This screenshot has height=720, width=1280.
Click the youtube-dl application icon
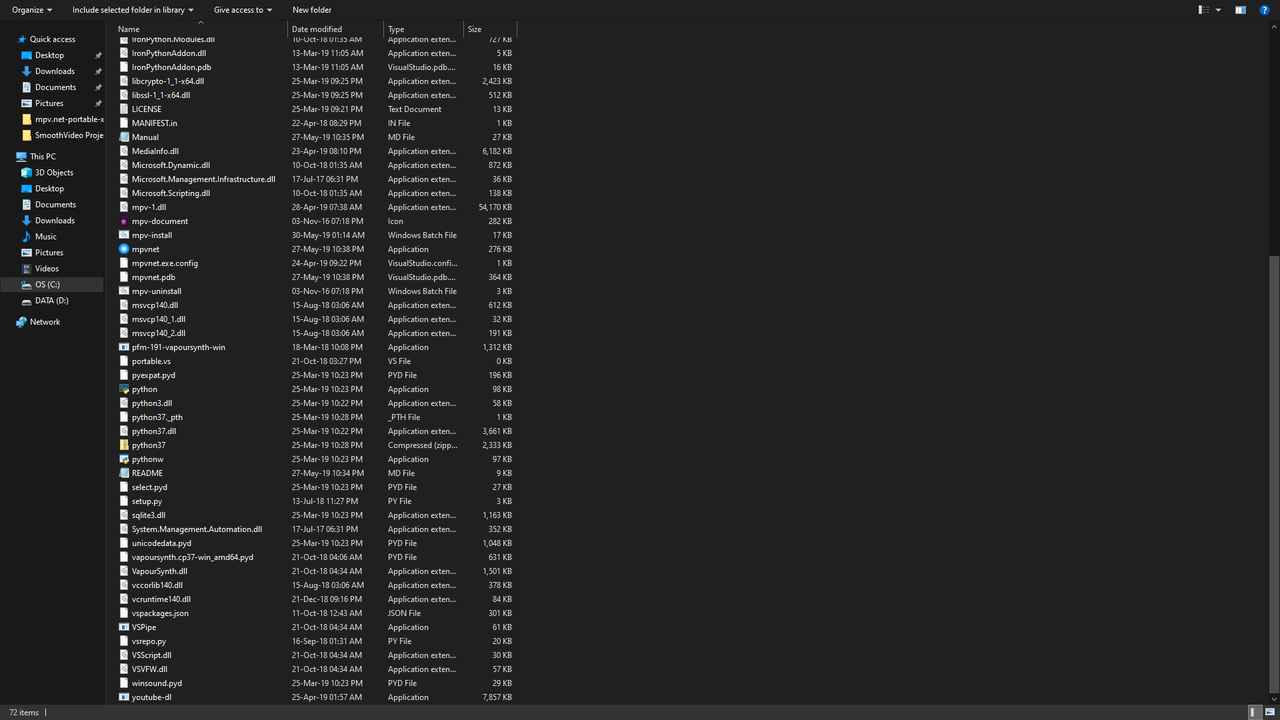point(124,697)
